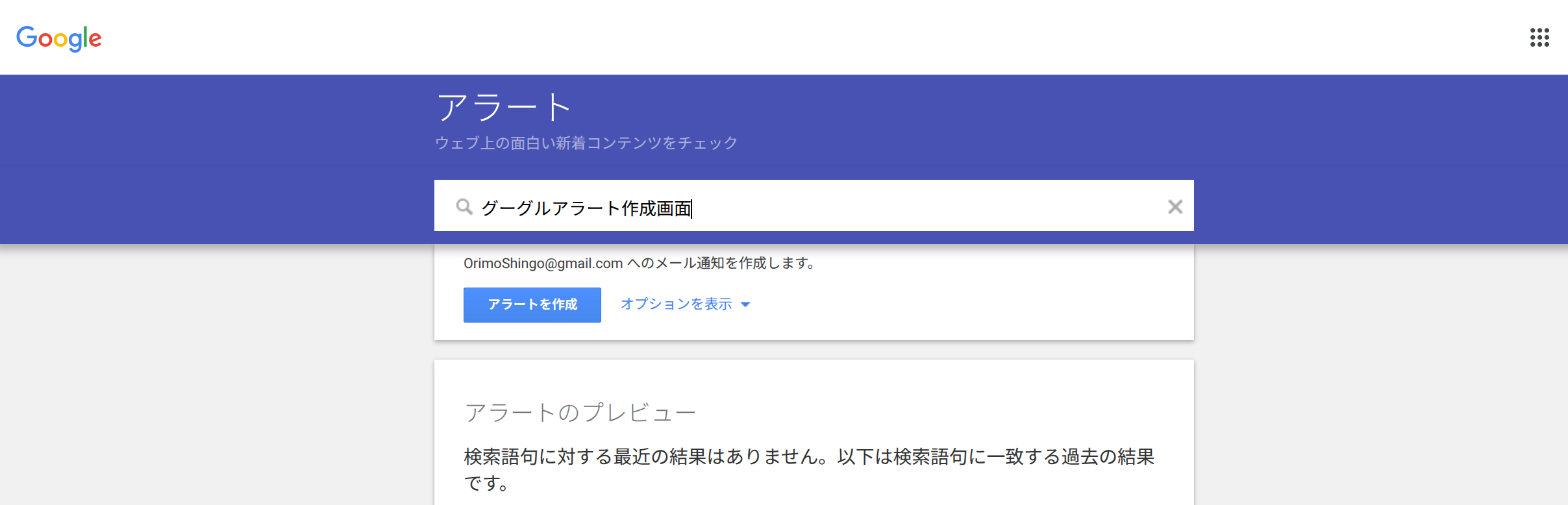Click the 検索語句に対する最近の結果はありません message
This screenshot has height=505, width=1568.
[809, 469]
